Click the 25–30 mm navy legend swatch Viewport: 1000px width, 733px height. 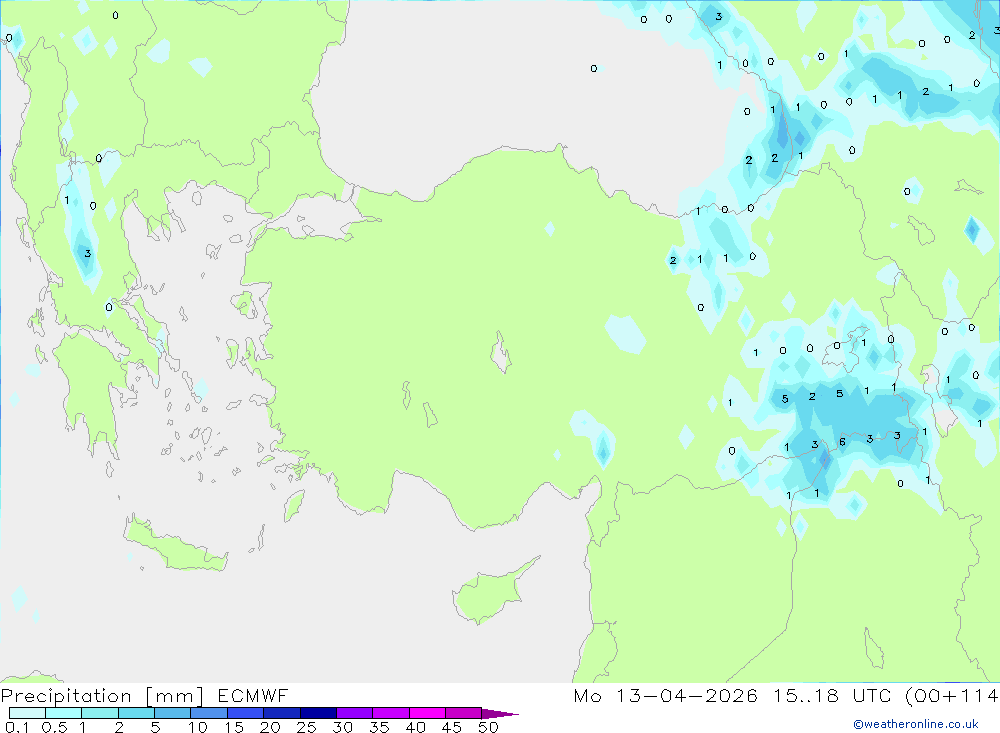point(318,713)
